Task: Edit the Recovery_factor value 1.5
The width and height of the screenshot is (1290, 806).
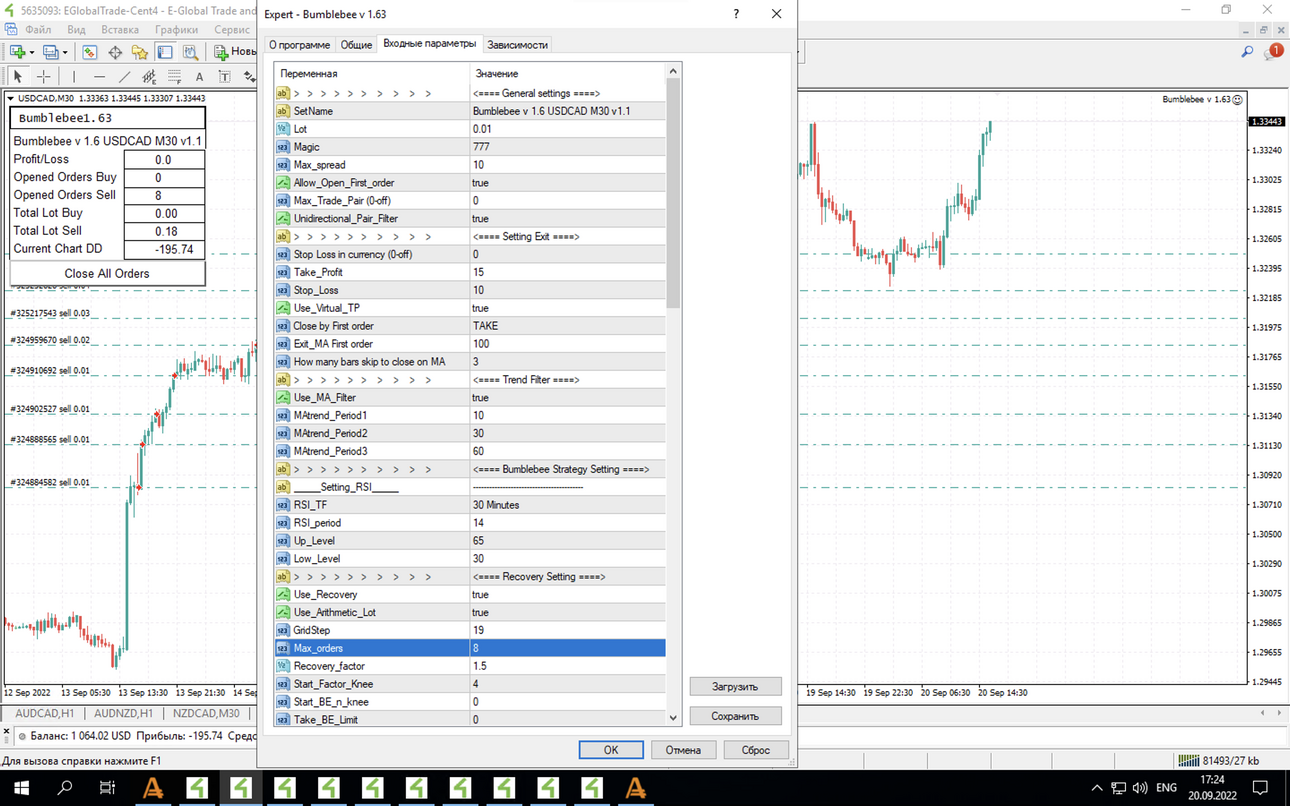Action: (x=567, y=666)
